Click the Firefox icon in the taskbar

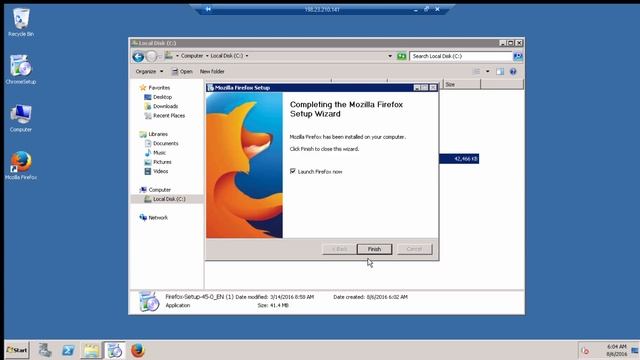point(138,350)
